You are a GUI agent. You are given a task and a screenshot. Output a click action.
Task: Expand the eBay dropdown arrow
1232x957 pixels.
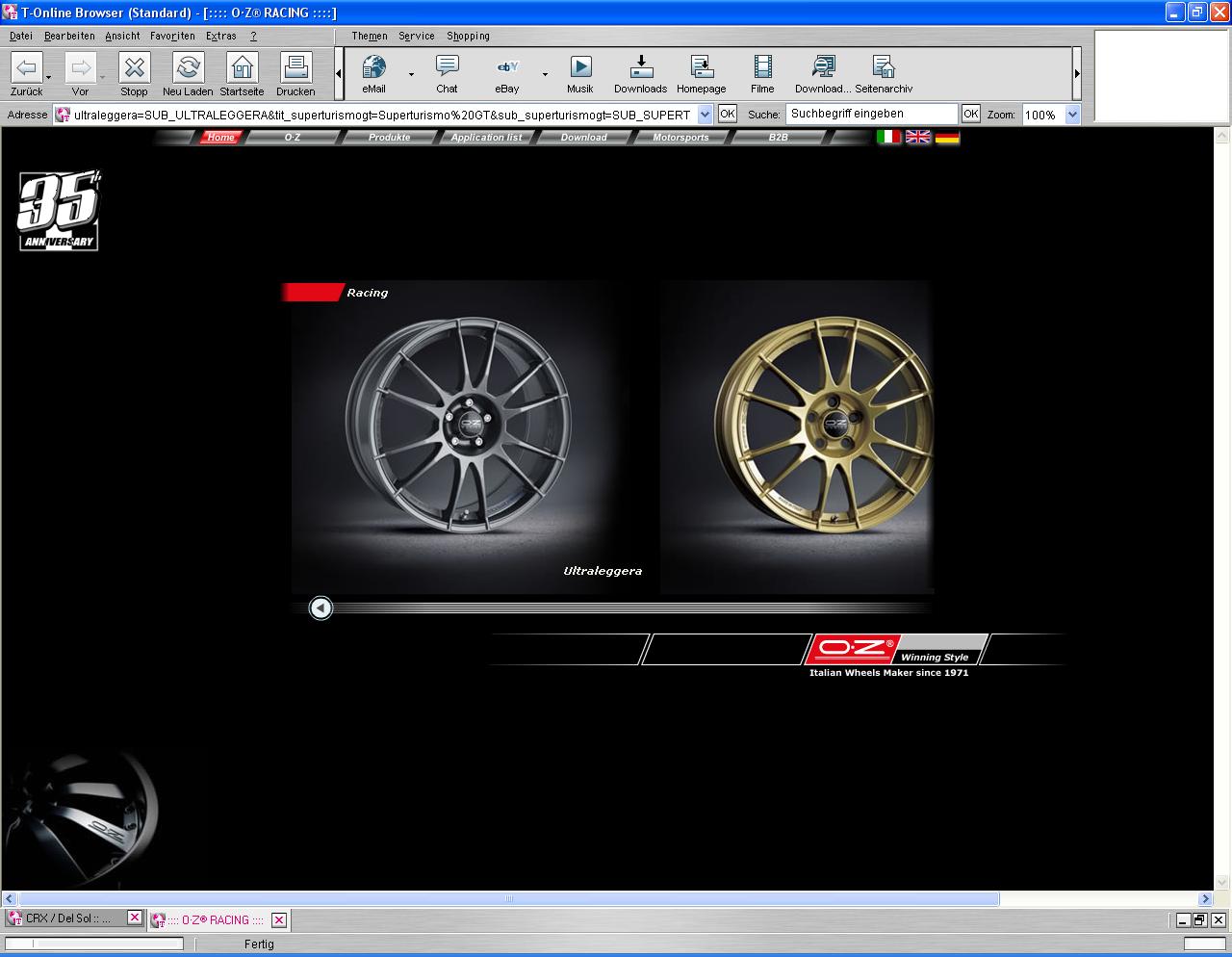point(545,74)
